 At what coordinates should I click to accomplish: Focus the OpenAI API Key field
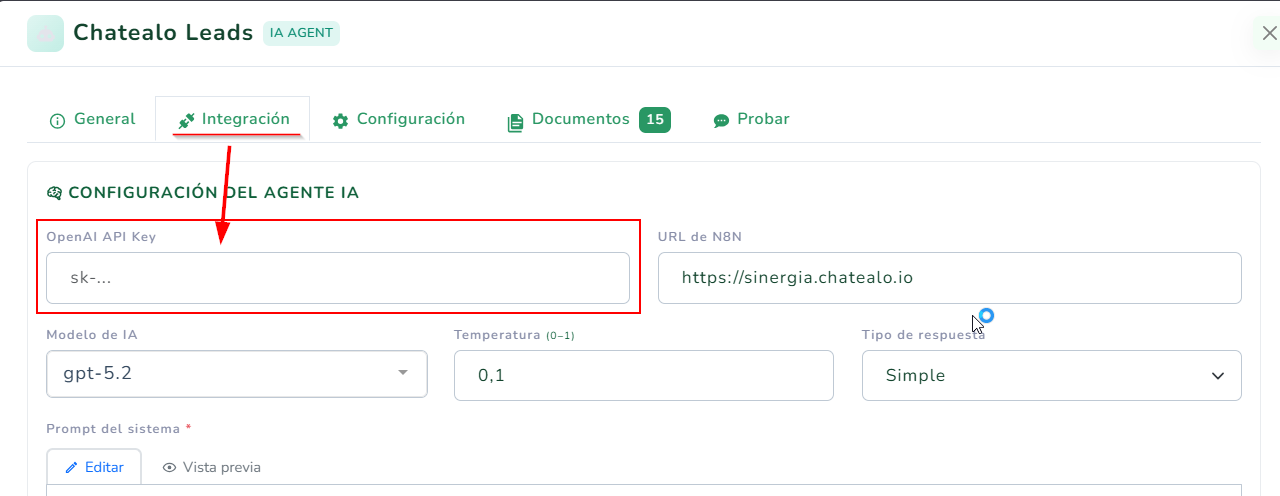click(338, 278)
